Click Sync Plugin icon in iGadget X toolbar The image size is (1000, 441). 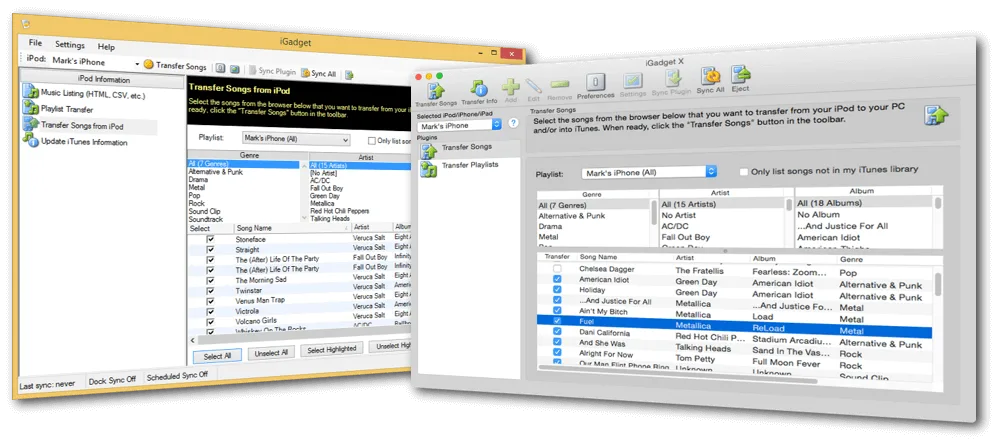[672, 78]
